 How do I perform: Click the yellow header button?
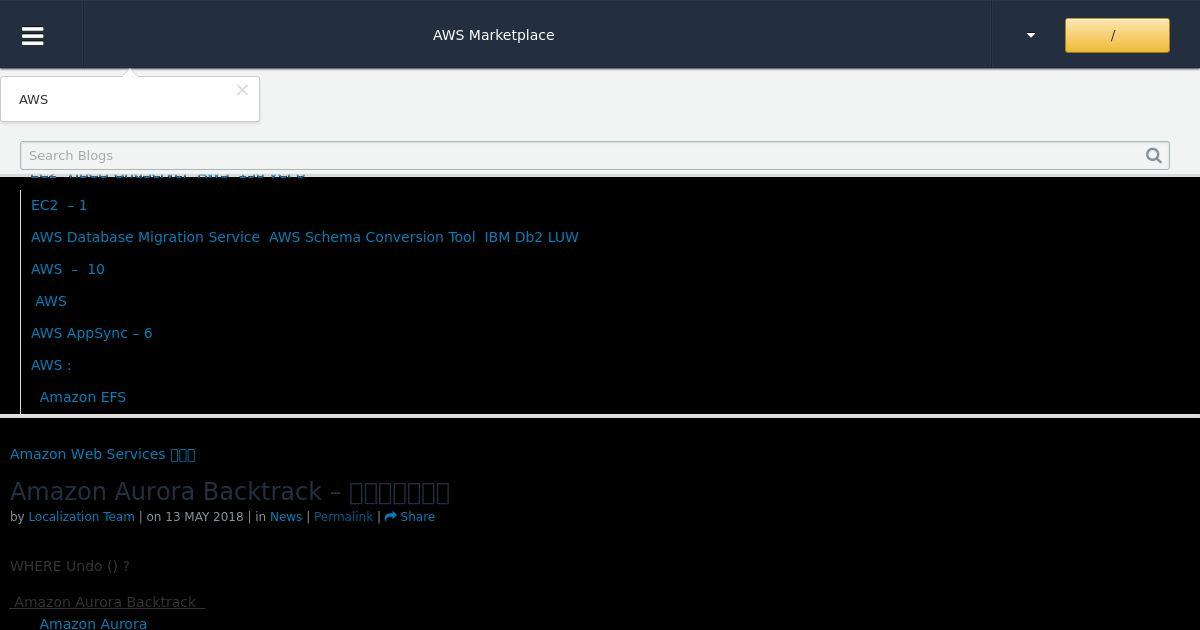click(x=1117, y=35)
